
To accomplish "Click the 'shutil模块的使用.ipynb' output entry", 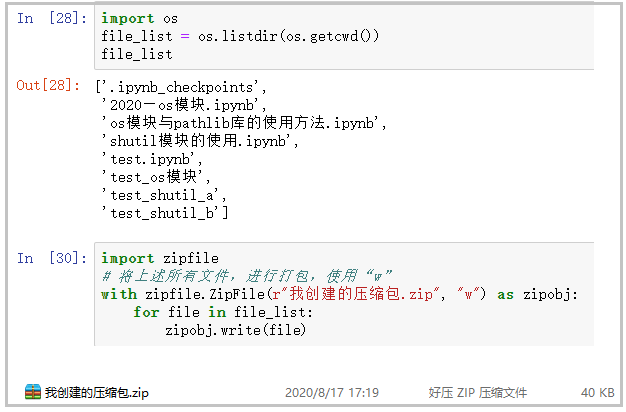I will coord(200,141).
